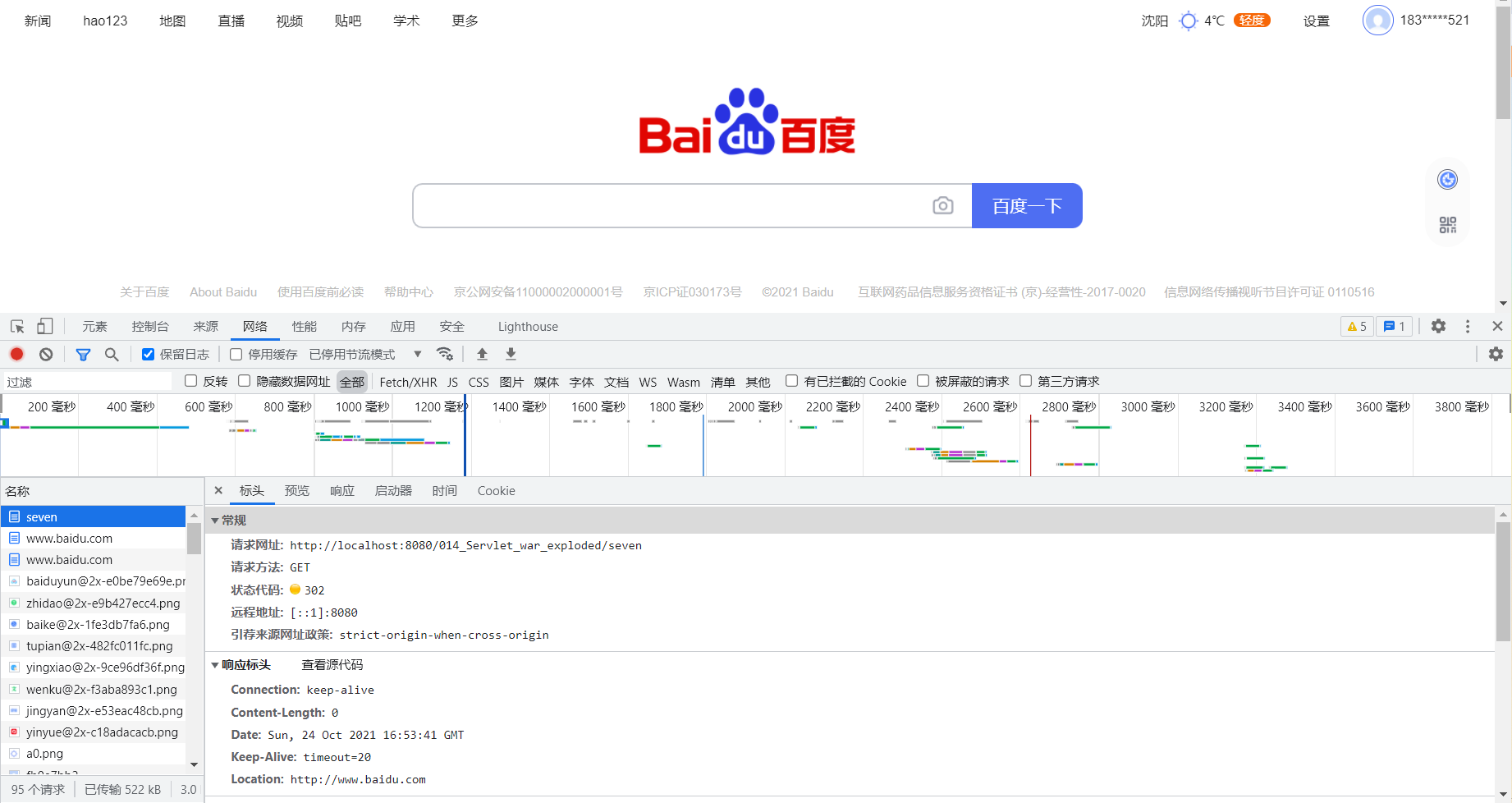
Task: Open DevTools more options menu
Action: 1468,326
